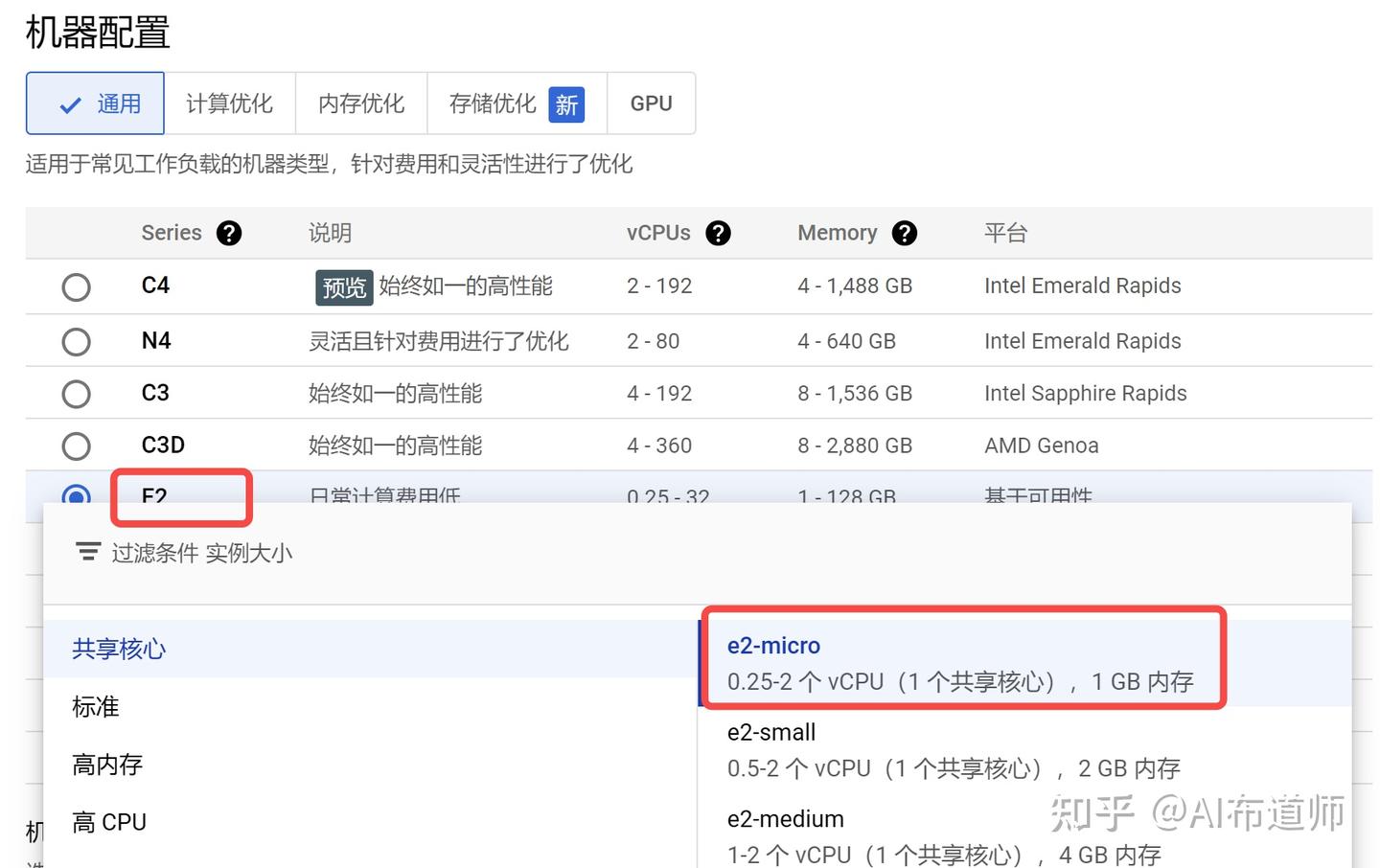
Task: Select the C3 series radio button
Action: (76, 394)
